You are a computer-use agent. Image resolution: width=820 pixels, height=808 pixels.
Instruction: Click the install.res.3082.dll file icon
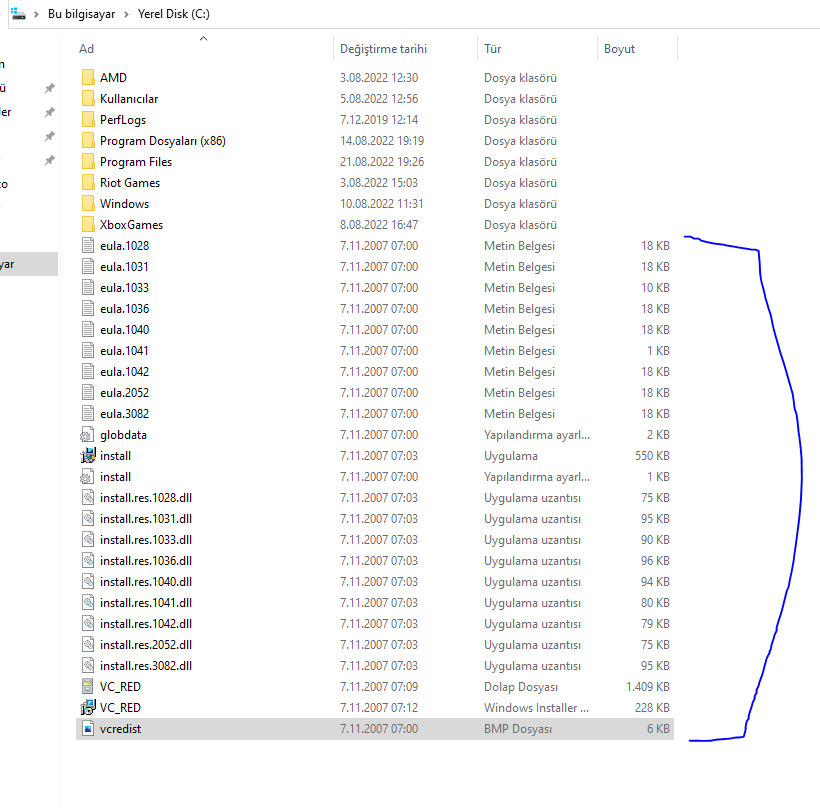[x=88, y=665]
